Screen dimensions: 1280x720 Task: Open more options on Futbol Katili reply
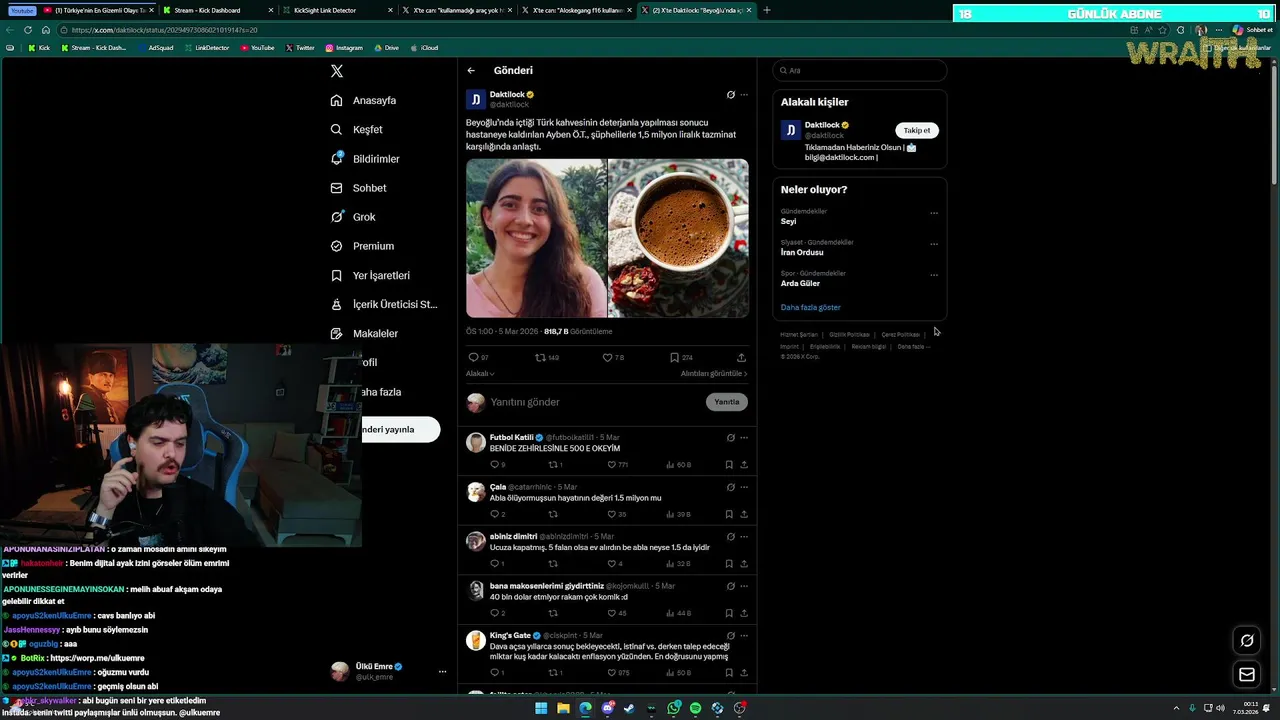point(743,438)
